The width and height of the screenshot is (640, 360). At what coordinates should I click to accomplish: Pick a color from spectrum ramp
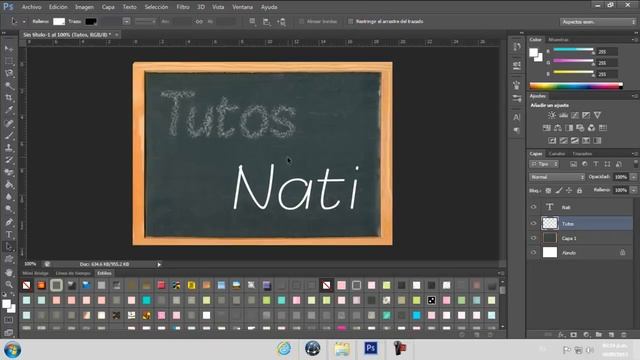point(576,86)
